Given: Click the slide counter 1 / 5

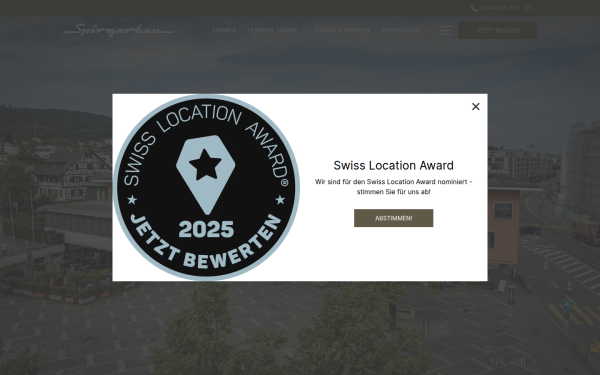Looking at the screenshot, I should (x=497, y=362).
